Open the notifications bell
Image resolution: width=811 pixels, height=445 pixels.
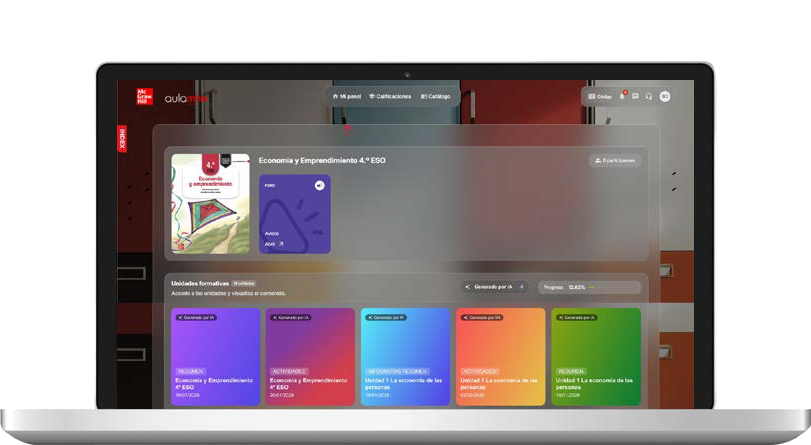click(x=623, y=96)
